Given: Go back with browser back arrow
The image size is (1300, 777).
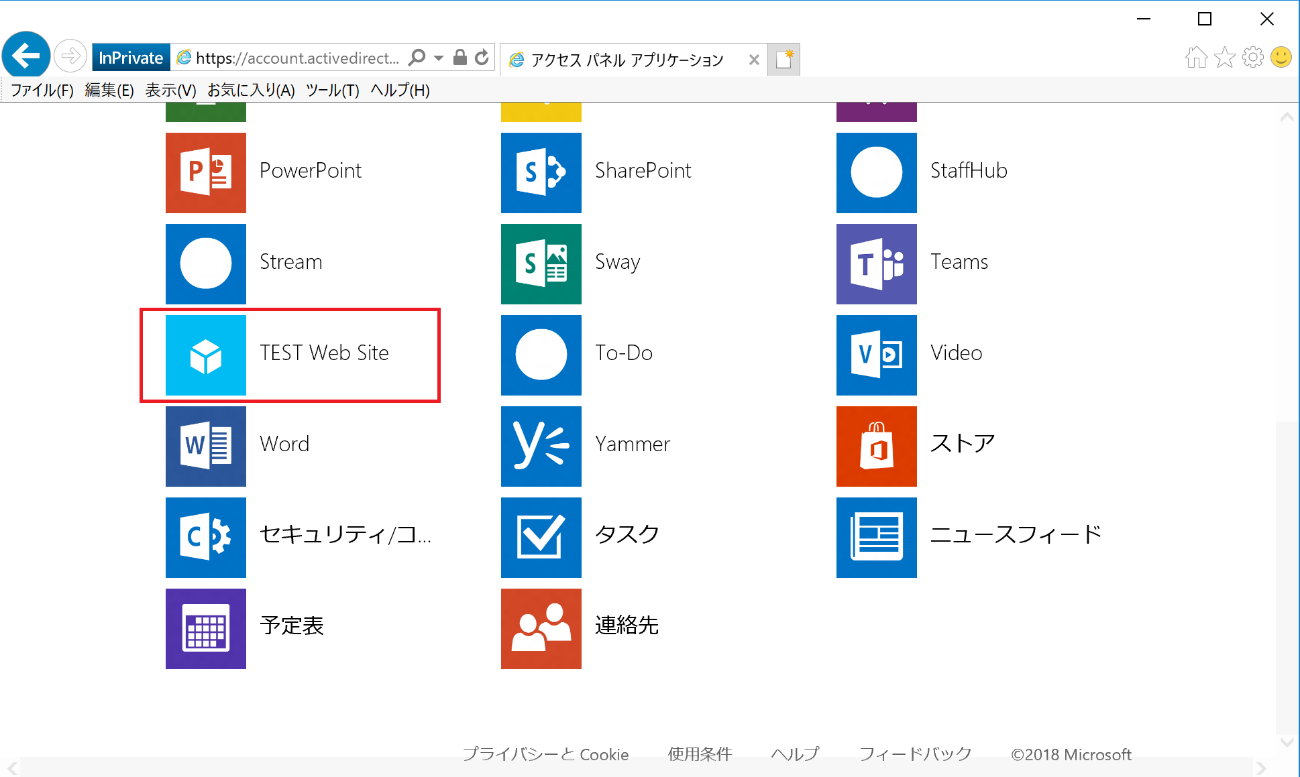Looking at the screenshot, I should coord(26,55).
